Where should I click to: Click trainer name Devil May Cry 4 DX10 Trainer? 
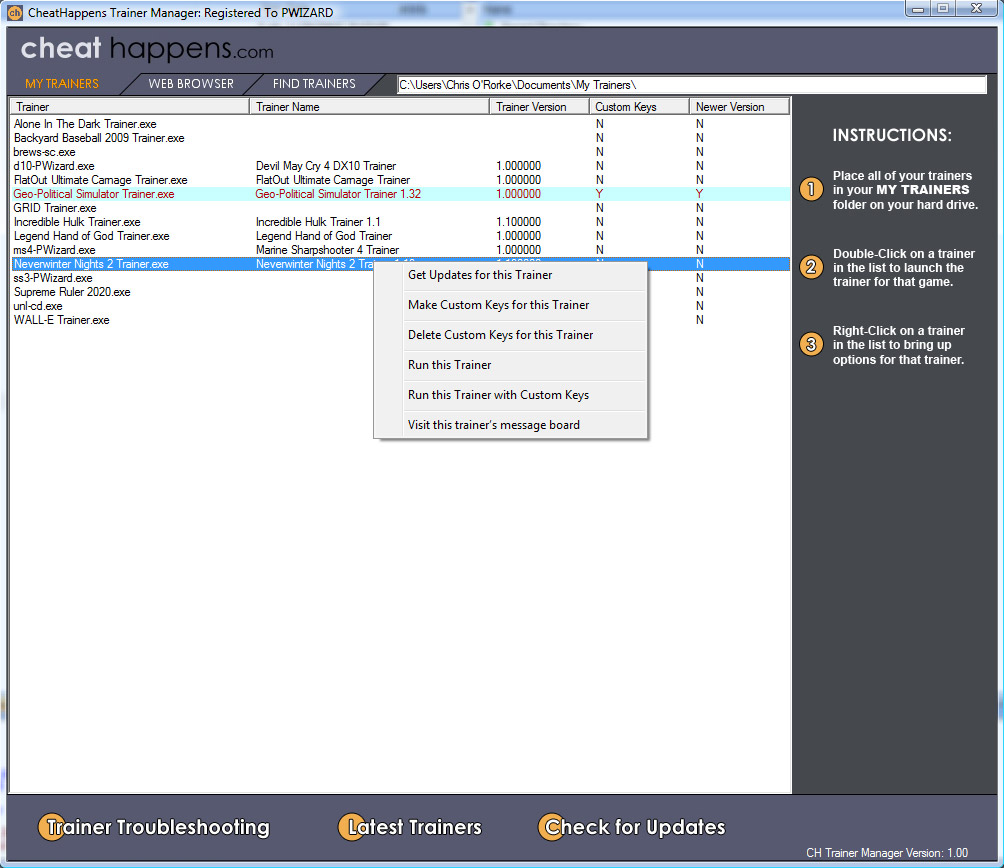click(x=326, y=166)
